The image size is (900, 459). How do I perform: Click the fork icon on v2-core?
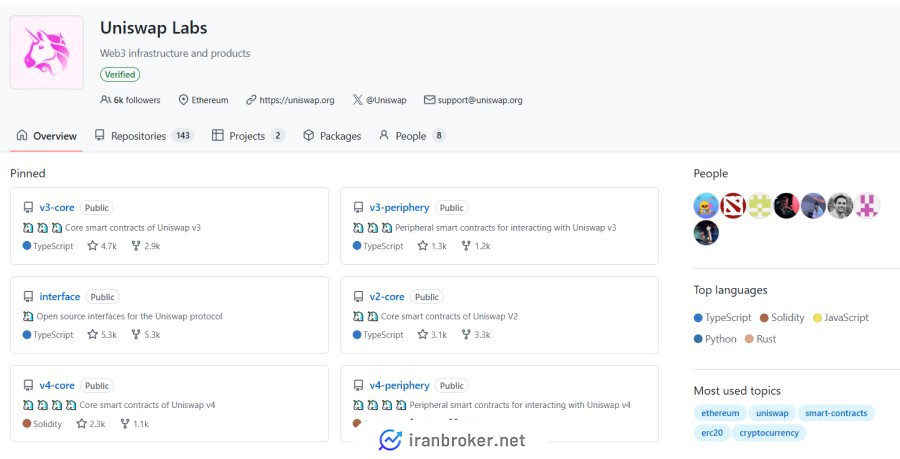click(466, 334)
